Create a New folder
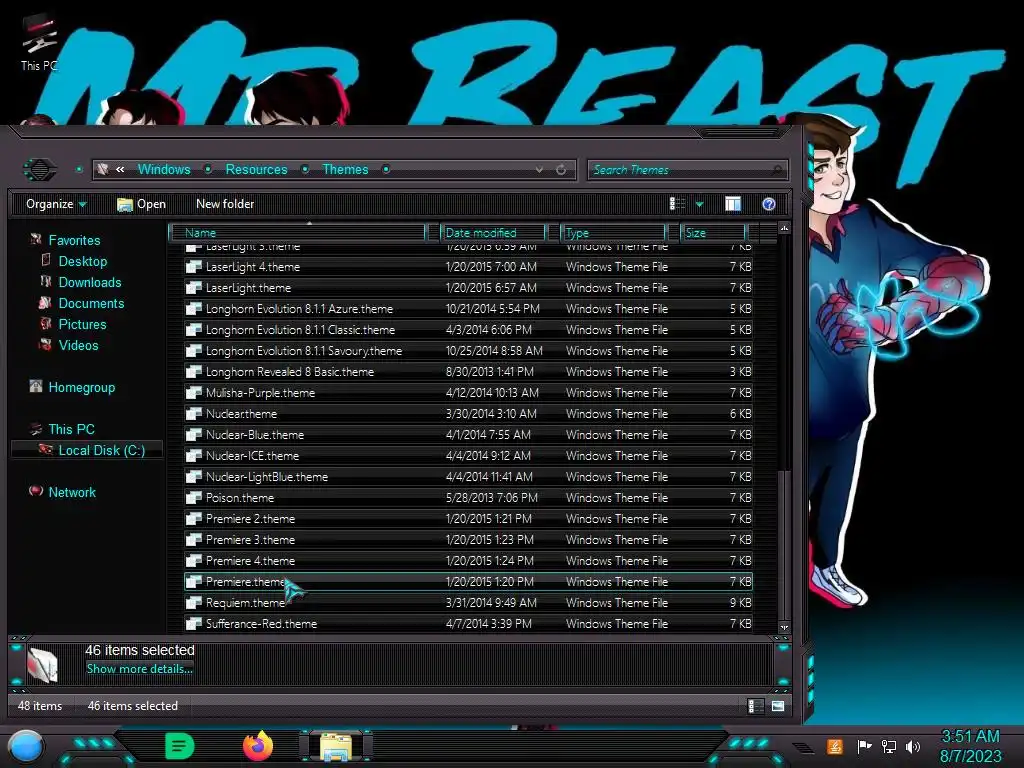The image size is (1024, 768). (x=225, y=204)
